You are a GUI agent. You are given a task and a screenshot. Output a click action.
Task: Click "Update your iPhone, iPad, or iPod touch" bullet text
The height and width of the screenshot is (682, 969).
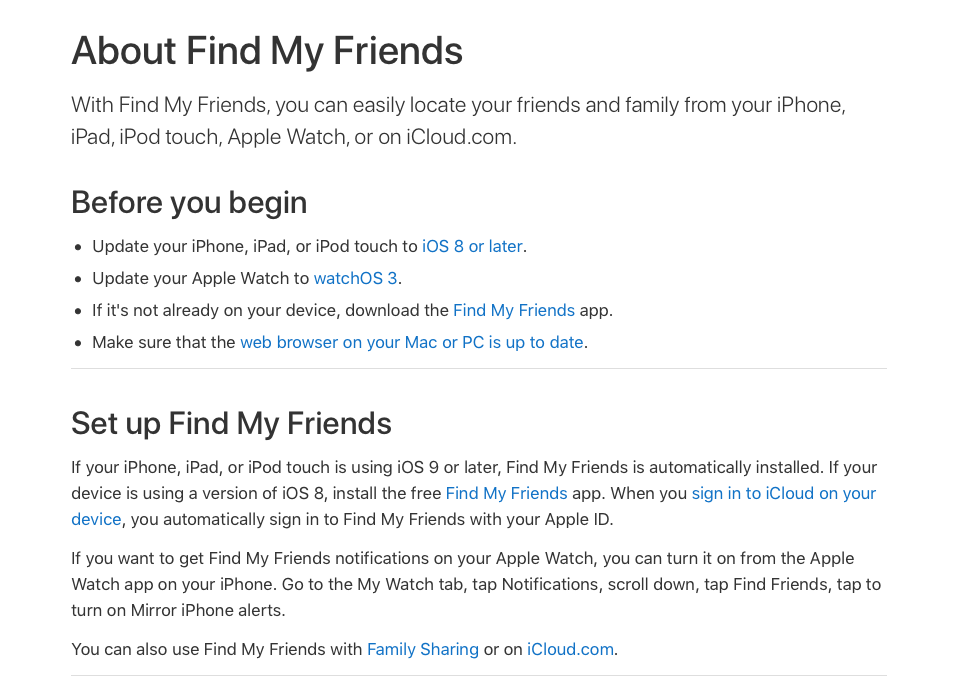[255, 246]
